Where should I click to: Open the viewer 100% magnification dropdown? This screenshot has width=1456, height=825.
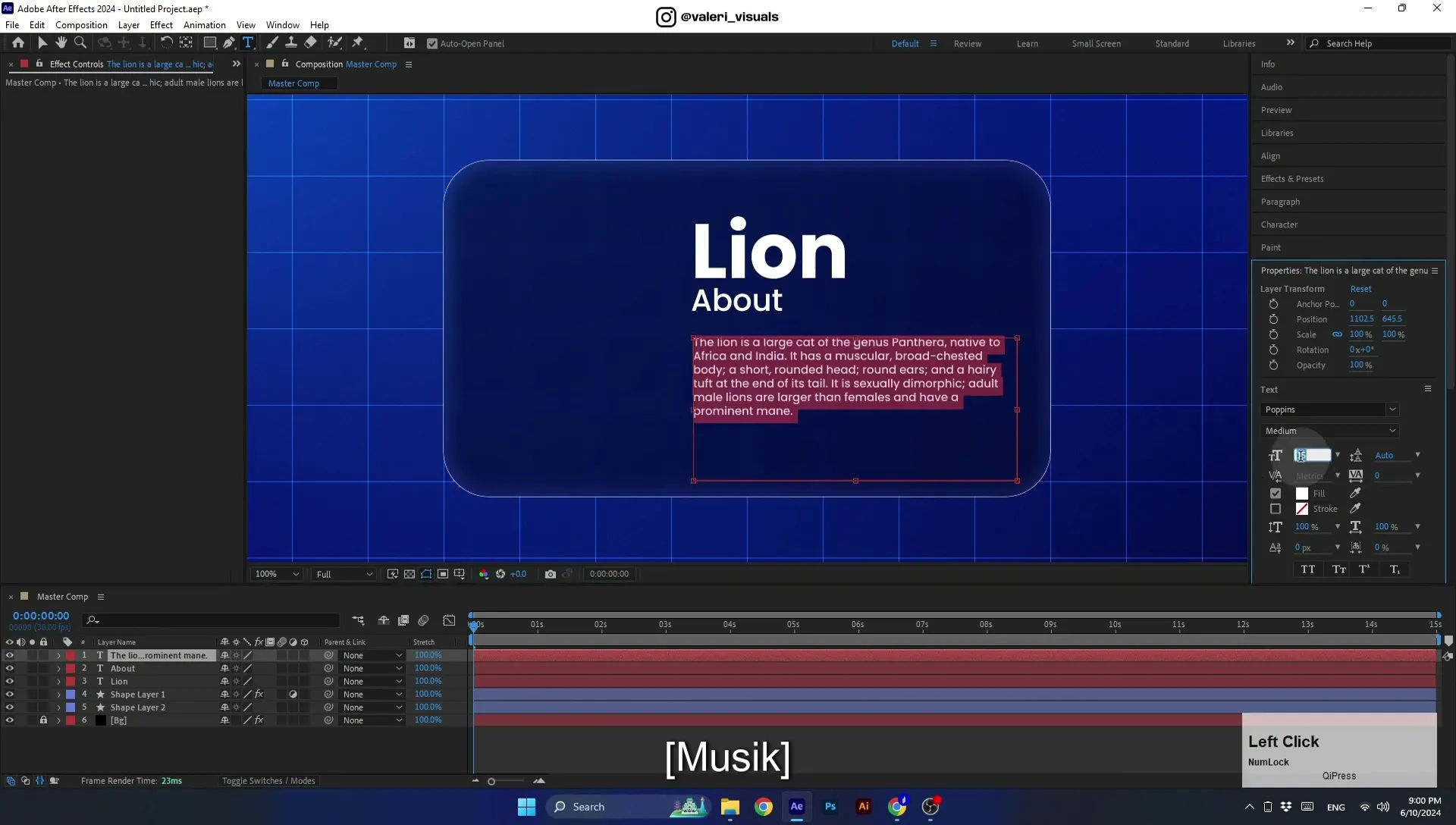click(x=277, y=574)
